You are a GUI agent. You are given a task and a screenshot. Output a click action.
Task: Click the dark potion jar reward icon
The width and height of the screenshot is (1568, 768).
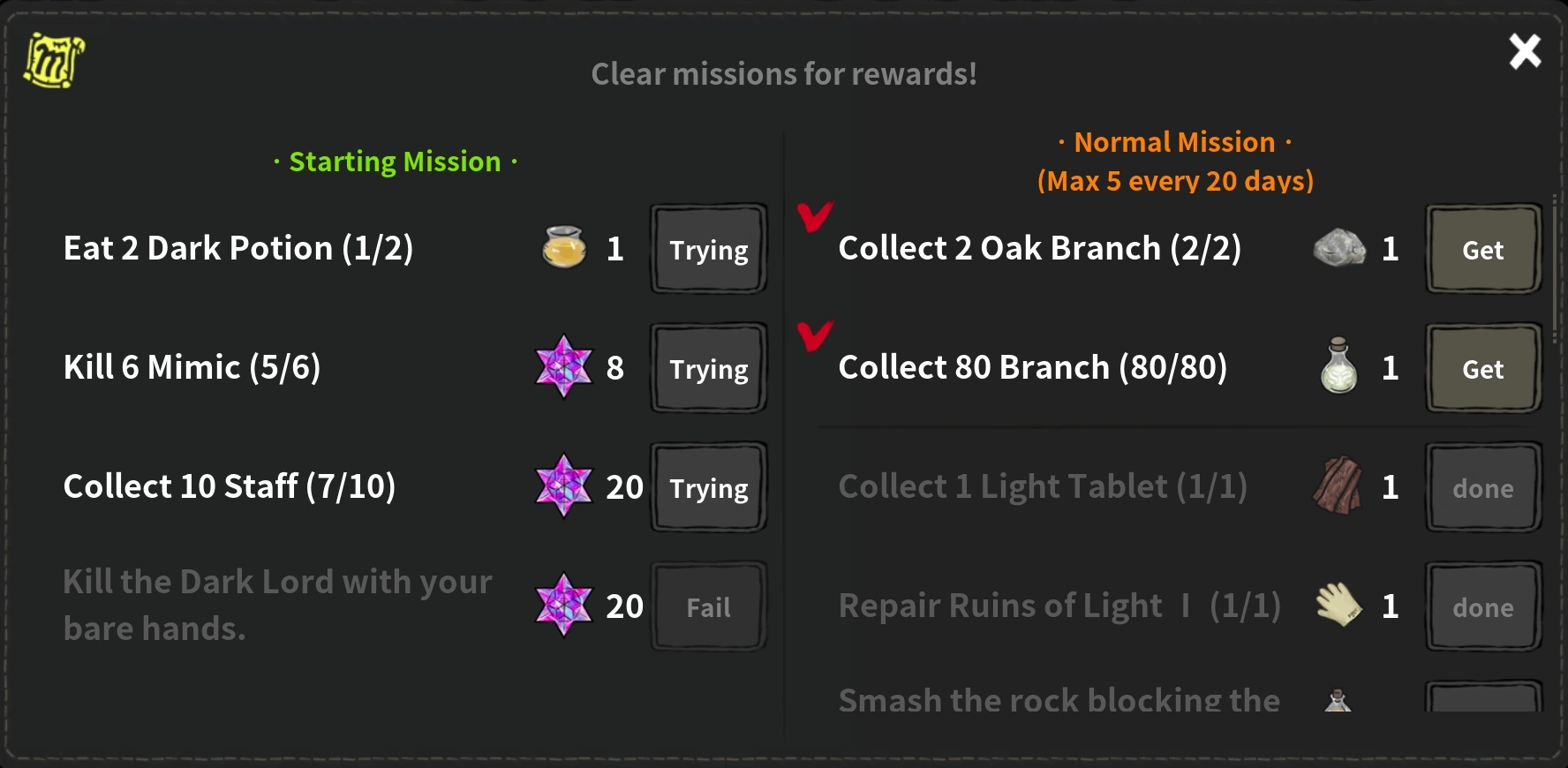[563, 248]
